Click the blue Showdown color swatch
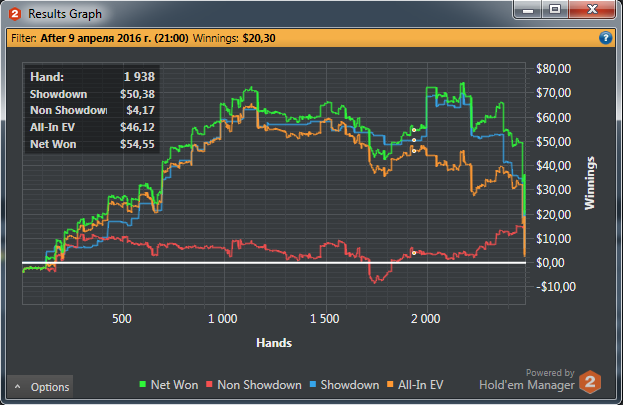Screen dimensions: 623x405 click(x=313, y=384)
